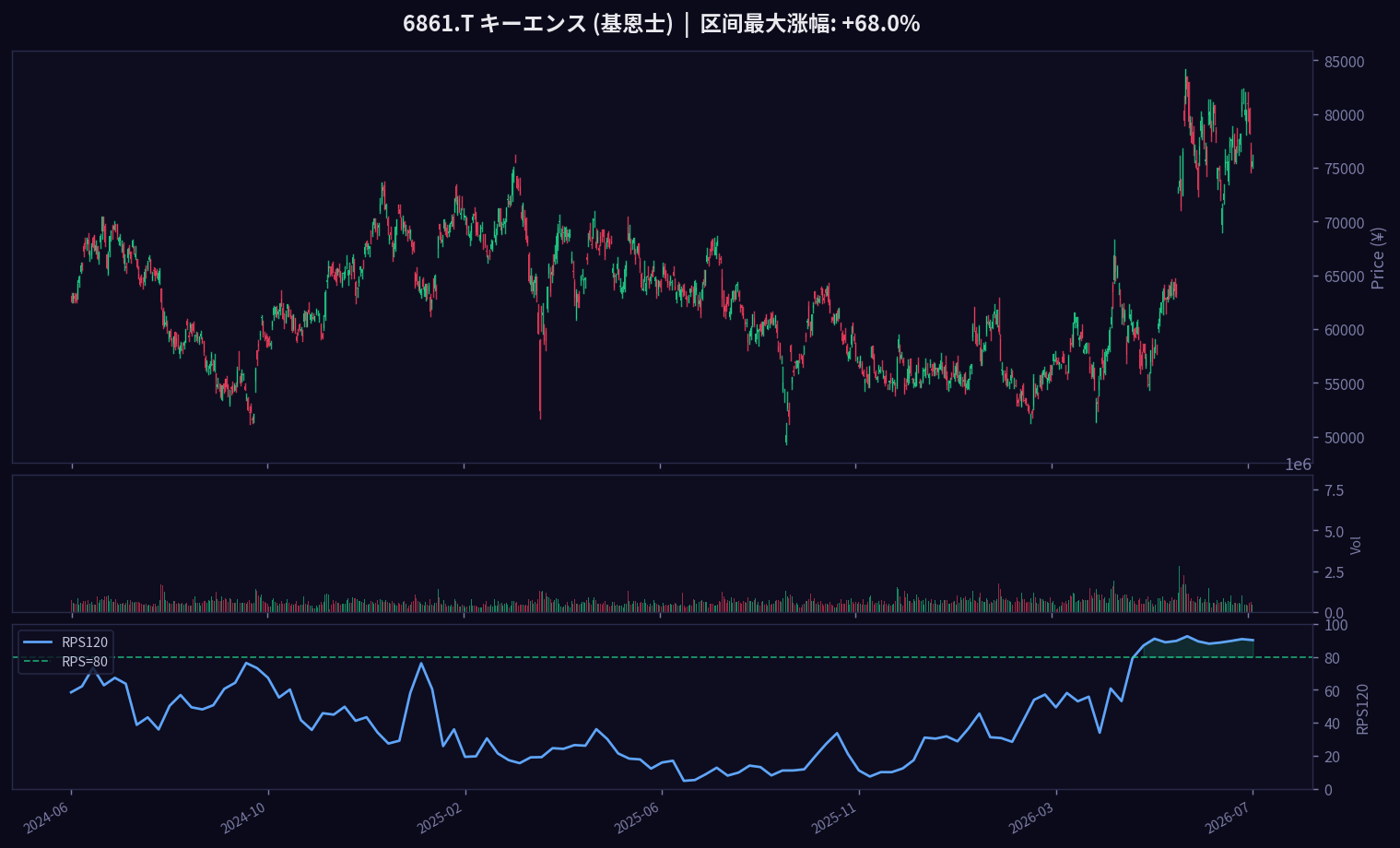Image resolution: width=1400 pixels, height=848 pixels.
Task: Click the 85000 price axis tick
Action: pyautogui.click(x=1344, y=62)
